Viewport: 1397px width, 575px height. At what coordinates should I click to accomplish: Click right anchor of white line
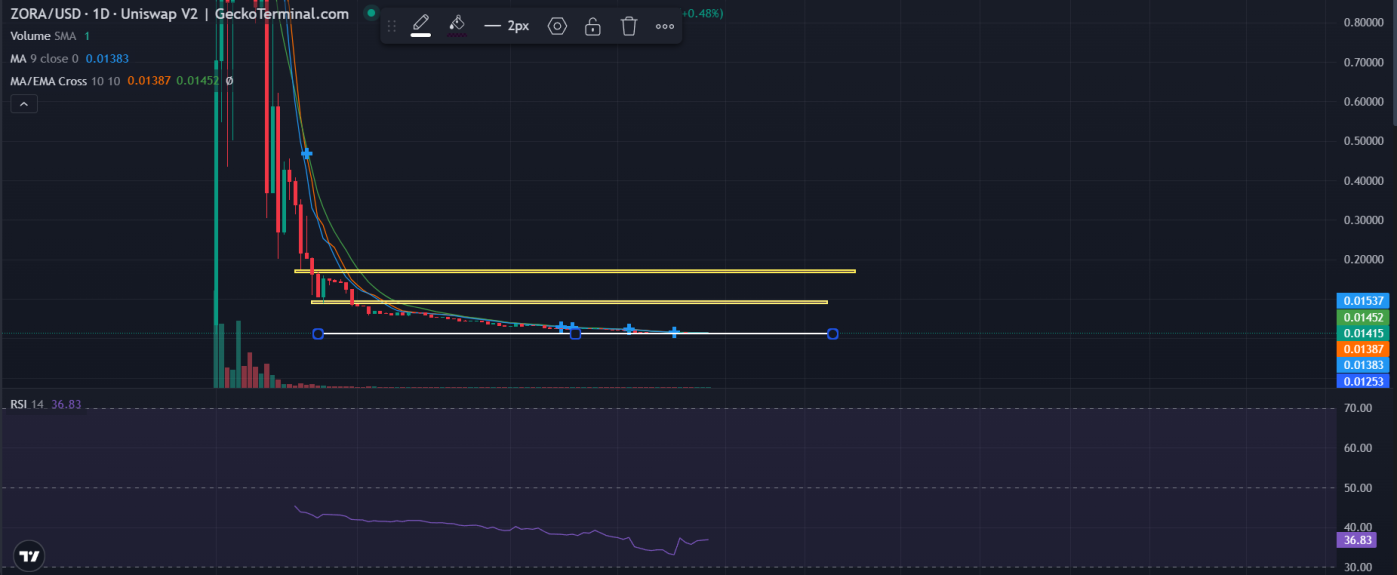pyautogui.click(x=832, y=334)
